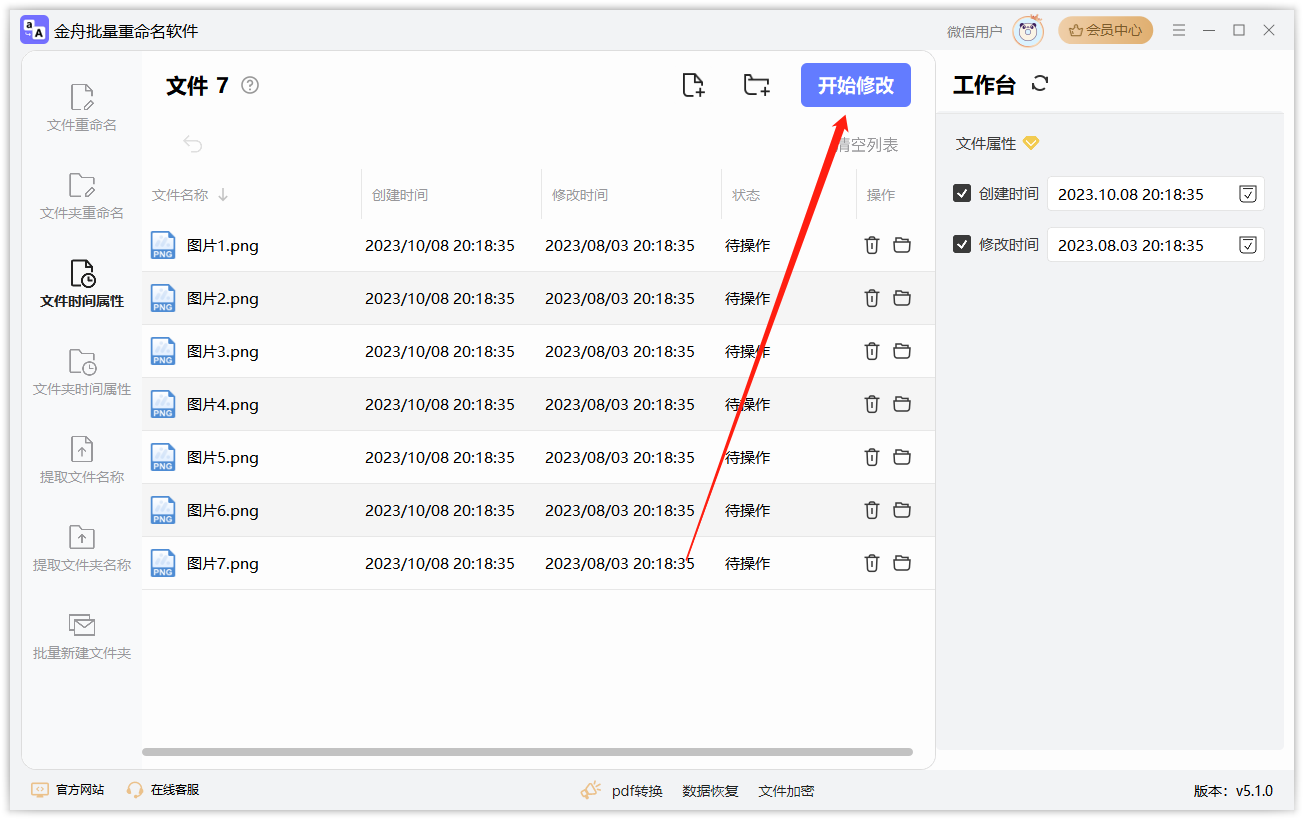Image resolution: width=1304 pixels, height=820 pixels.
Task: Open the pdf转换 feature
Action: pos(637,790)
